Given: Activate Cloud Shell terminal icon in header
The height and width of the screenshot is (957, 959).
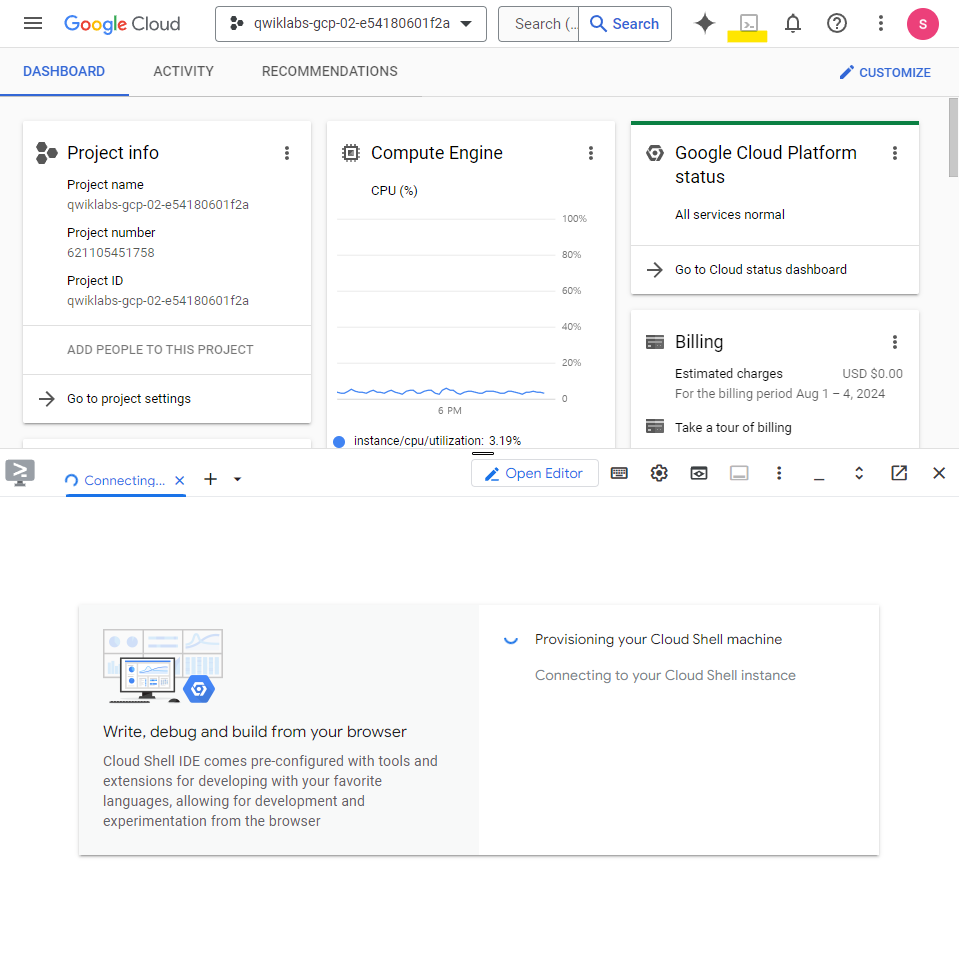Looking at the screenshot, I should [749, 24].
